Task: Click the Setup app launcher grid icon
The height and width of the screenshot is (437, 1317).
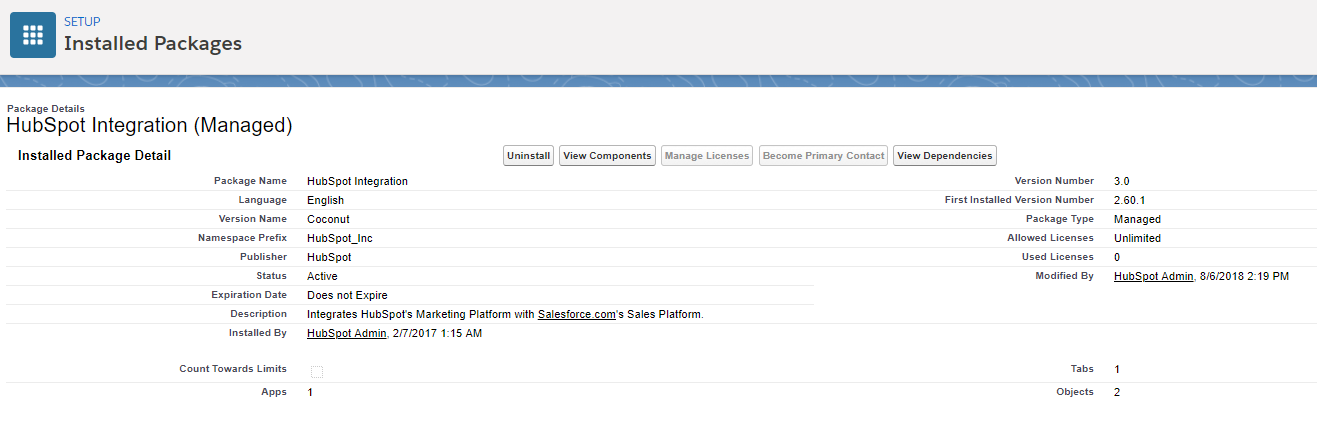Action: point(33,35)
